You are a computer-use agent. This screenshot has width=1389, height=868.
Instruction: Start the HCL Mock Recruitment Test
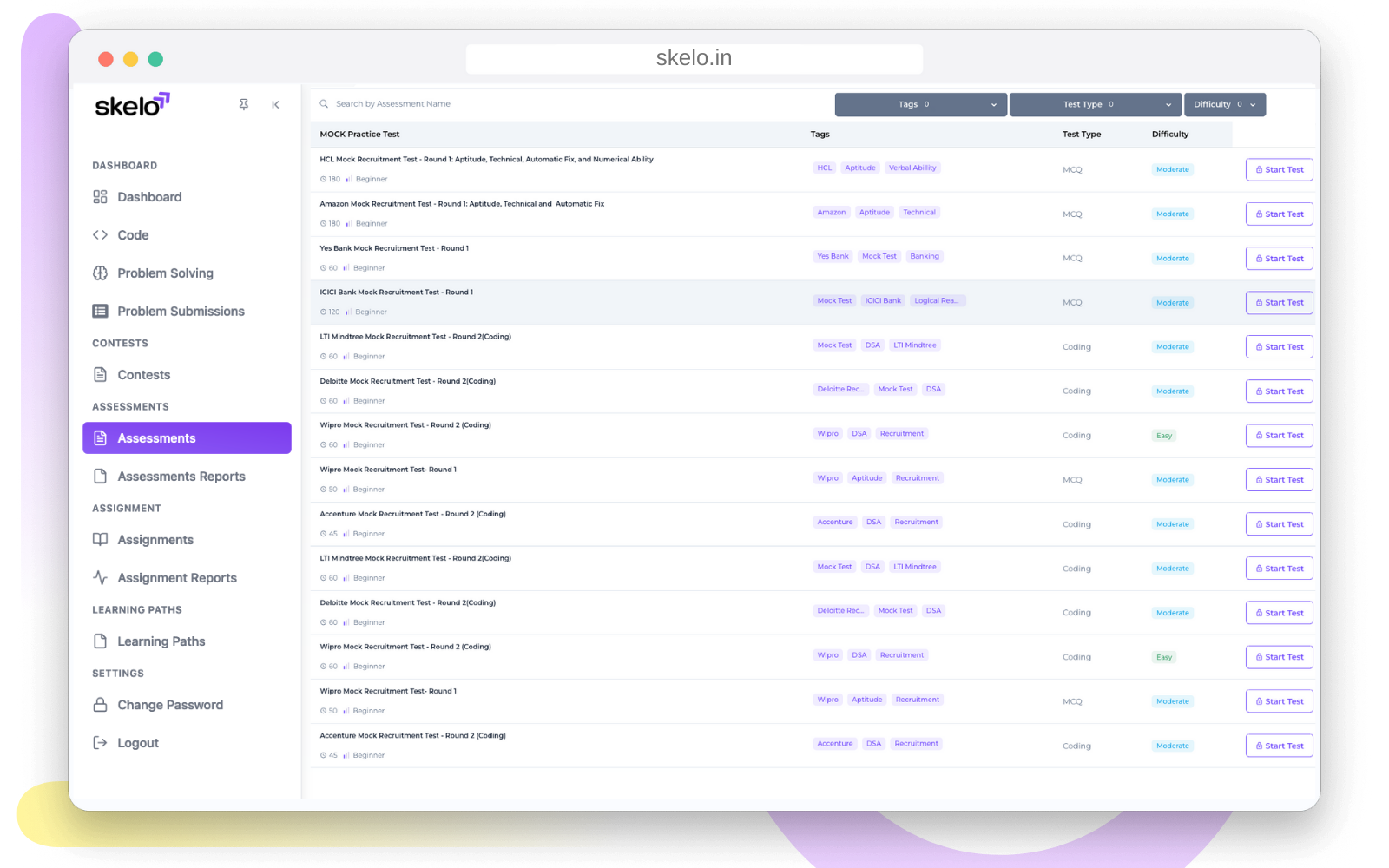(1279, 170)
